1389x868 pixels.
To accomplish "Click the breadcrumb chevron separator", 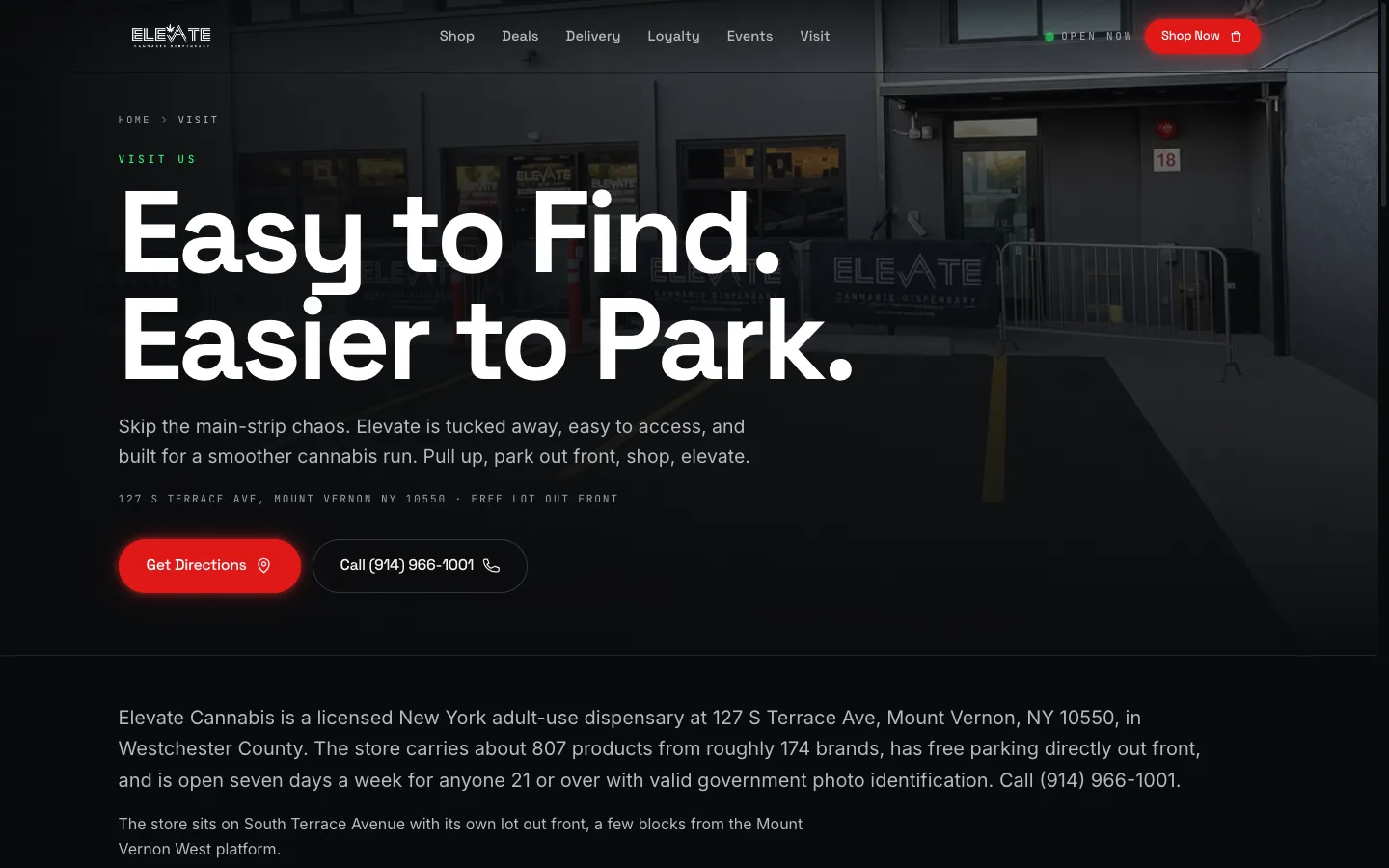I will coord(164,120).
